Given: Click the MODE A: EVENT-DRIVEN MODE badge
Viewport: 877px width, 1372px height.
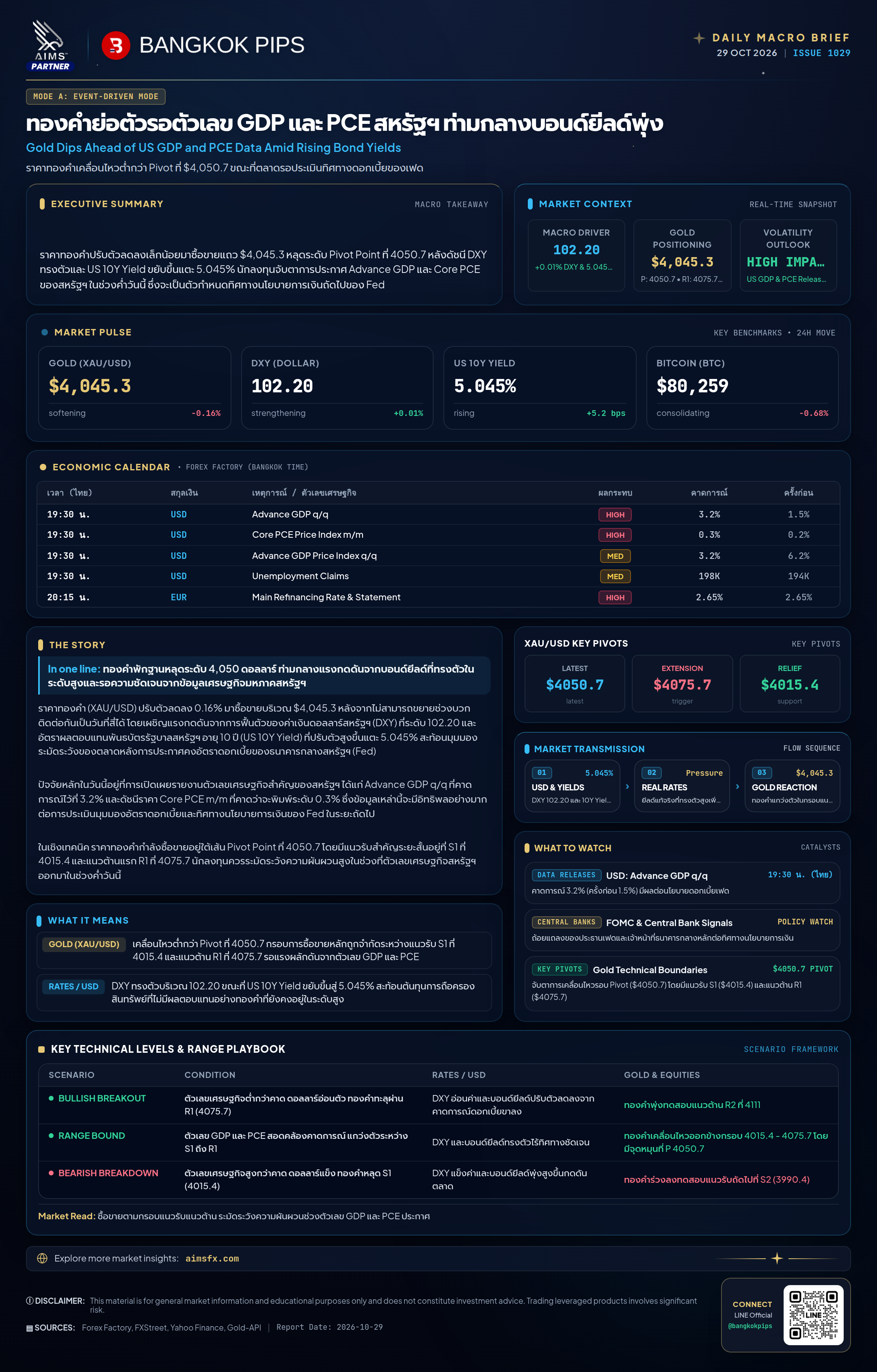Looking at the screenshot, I should click(x=96, y=96).
